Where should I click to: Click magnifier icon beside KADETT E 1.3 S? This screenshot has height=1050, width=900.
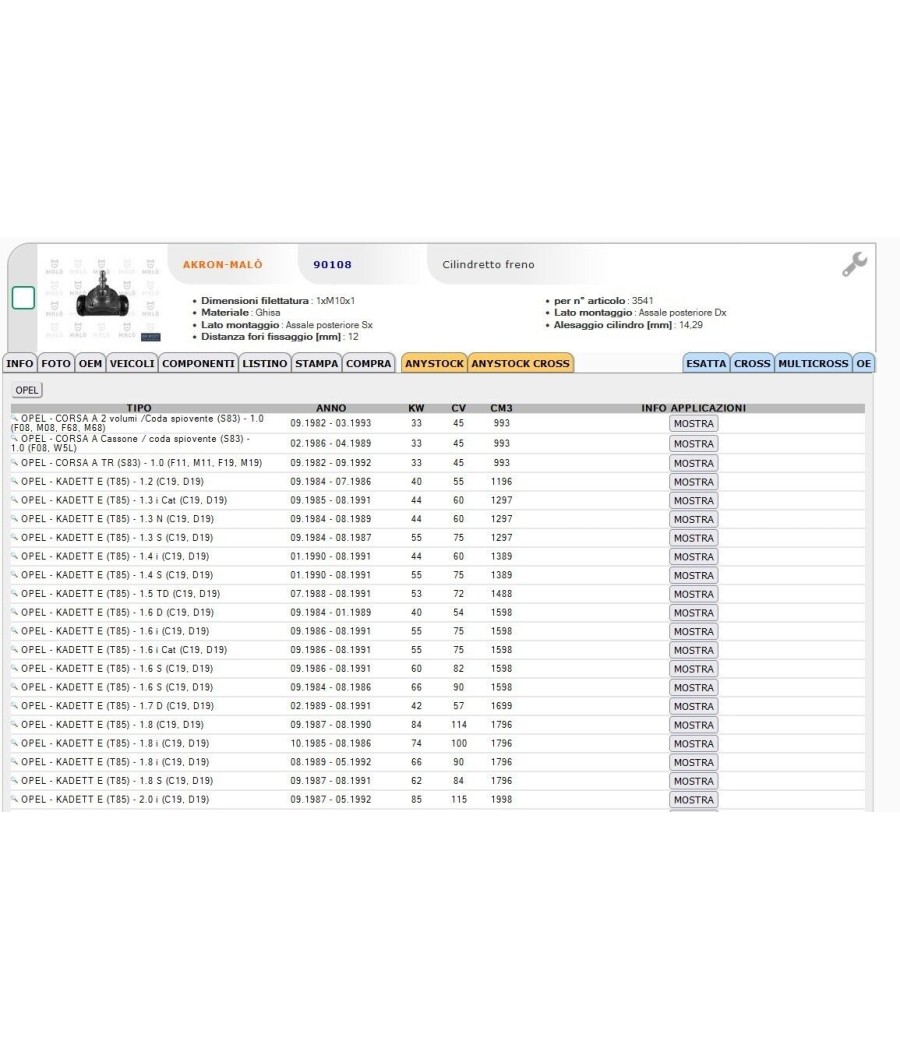click(15, 537)
